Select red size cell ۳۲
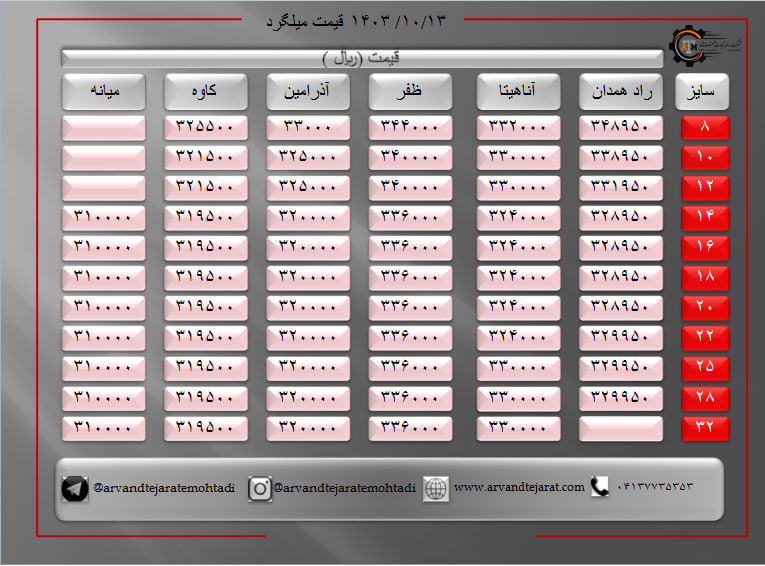Image resolution: width=765 pixels, height=566 pixels. coord(705,428)
